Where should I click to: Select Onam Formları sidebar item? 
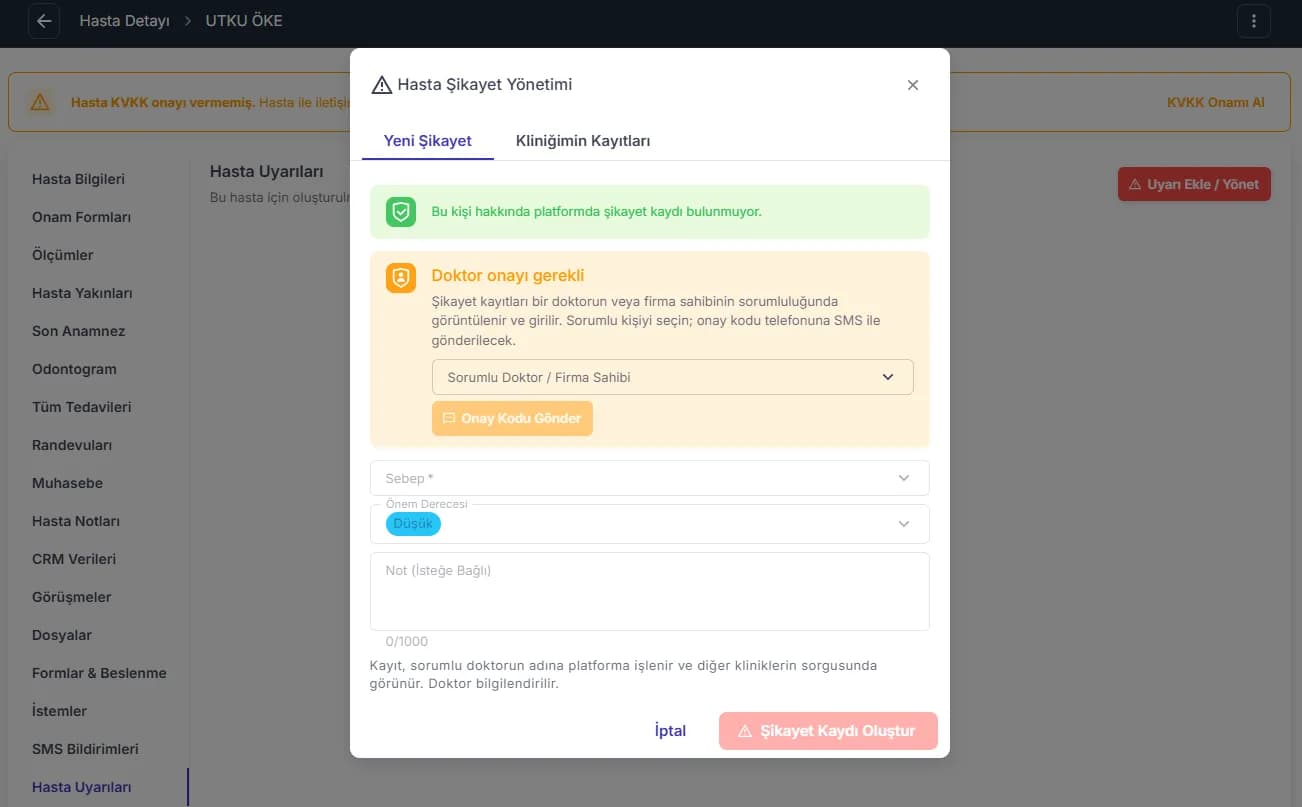pos(82,217)
